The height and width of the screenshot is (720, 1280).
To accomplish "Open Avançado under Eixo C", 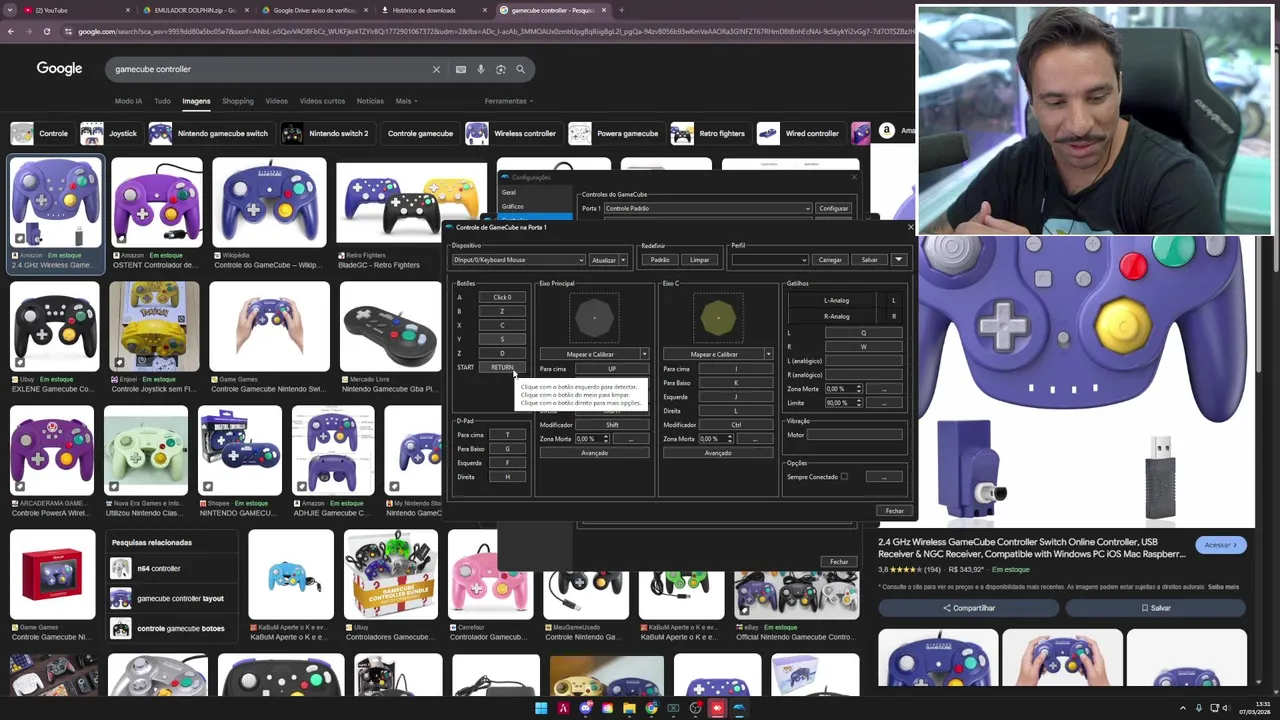I will [x=718, y=453].
